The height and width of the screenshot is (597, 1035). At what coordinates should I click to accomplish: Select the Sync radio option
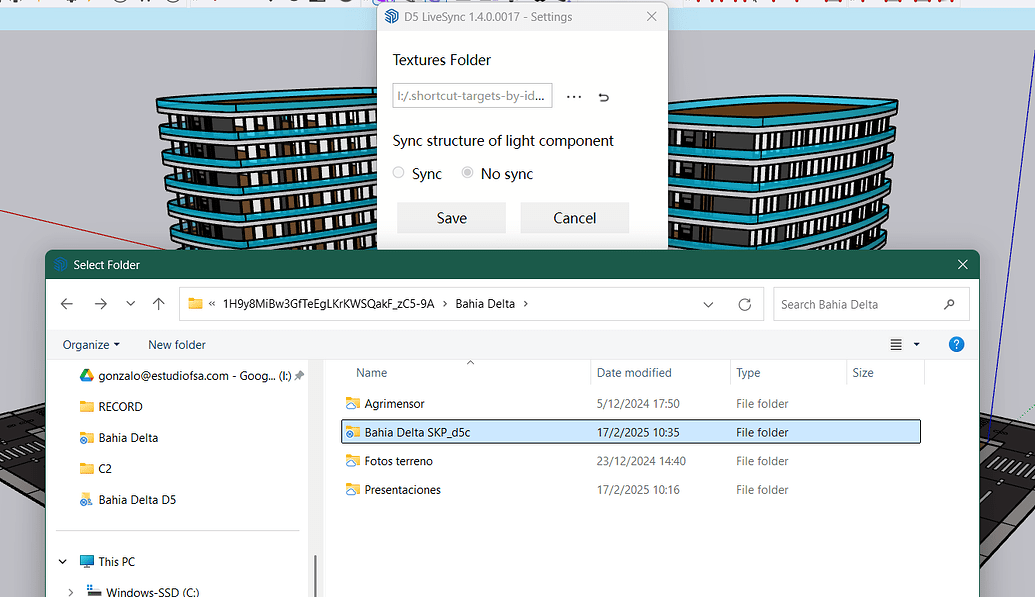(x=399, y=173)
